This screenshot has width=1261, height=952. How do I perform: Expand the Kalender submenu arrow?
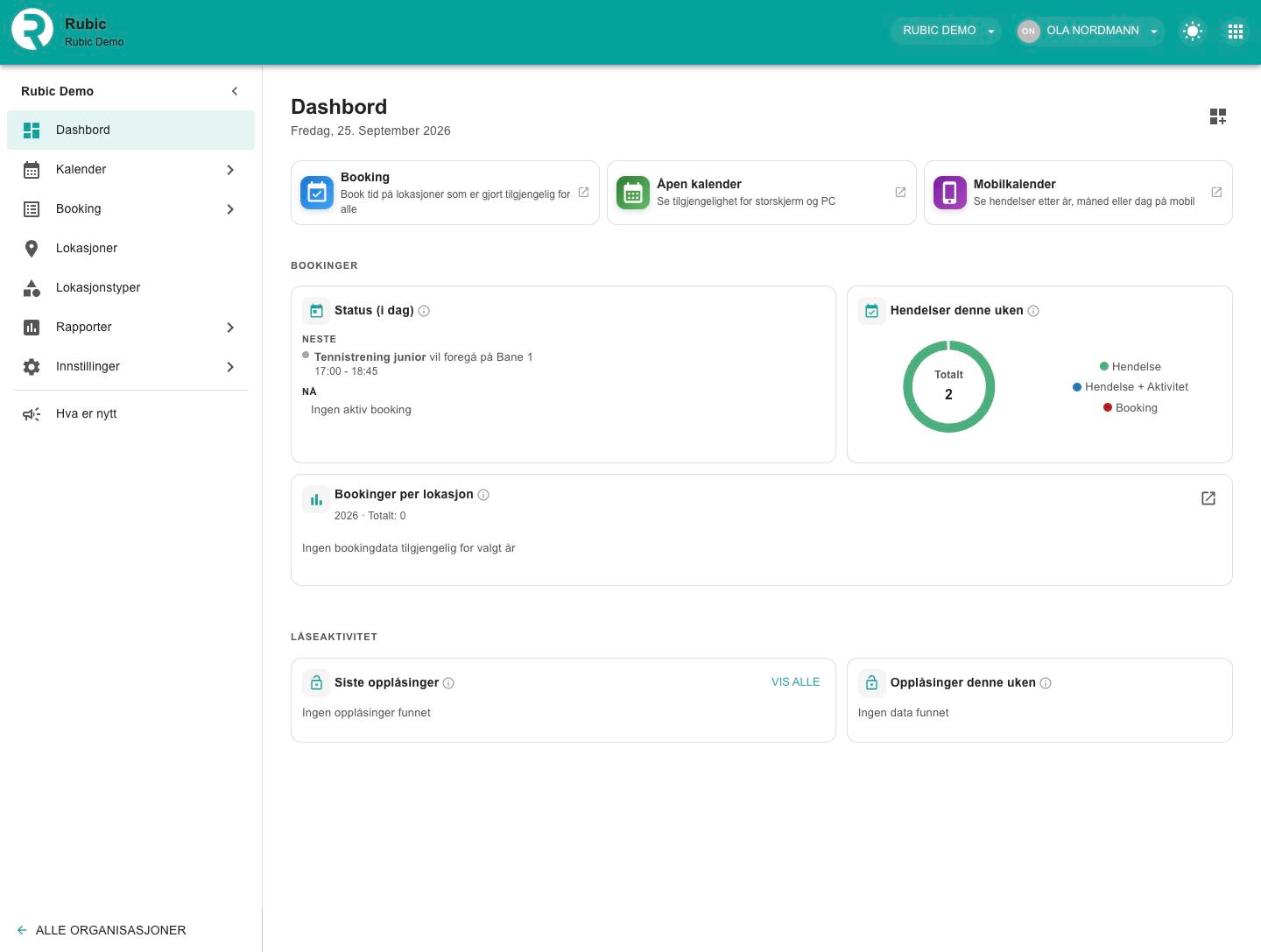230,170
